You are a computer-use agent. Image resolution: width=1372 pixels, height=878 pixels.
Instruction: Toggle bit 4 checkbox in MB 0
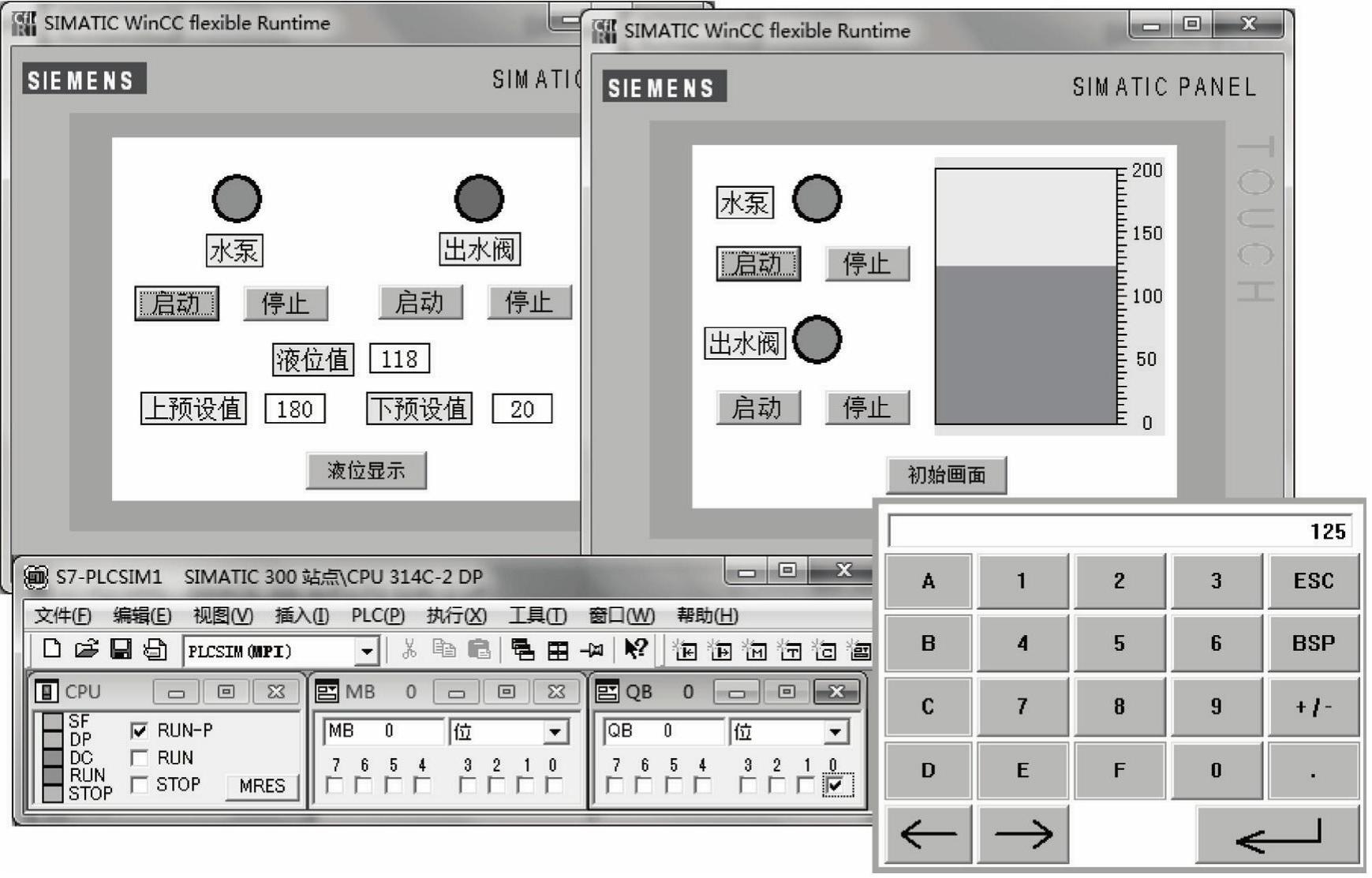pos(422,785)
